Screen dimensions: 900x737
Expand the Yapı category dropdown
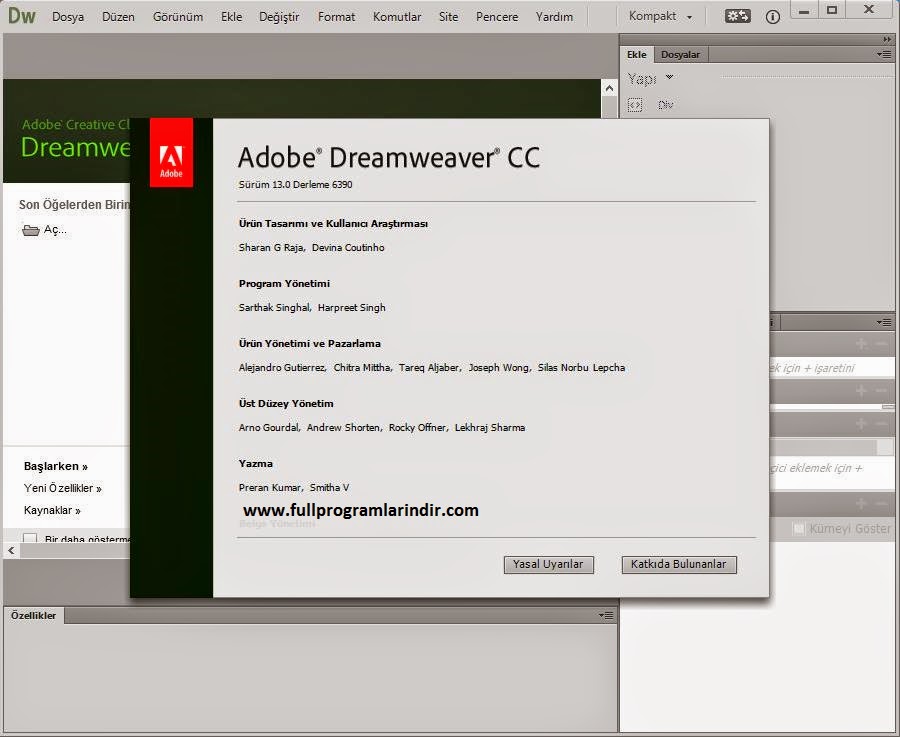[x=650, y=78]
